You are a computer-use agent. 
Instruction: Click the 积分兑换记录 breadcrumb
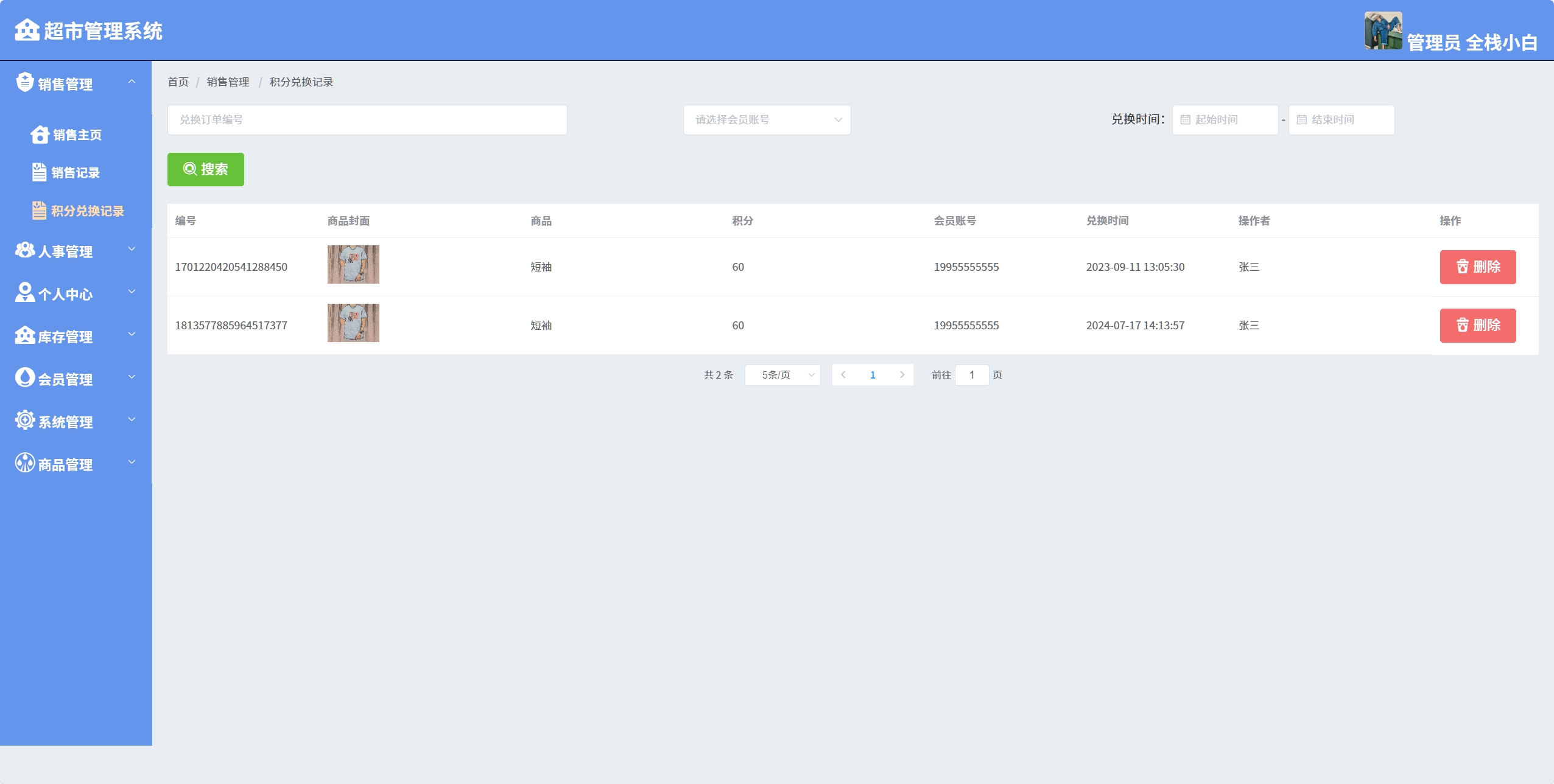pyautogui.click(x=301, y=82)
